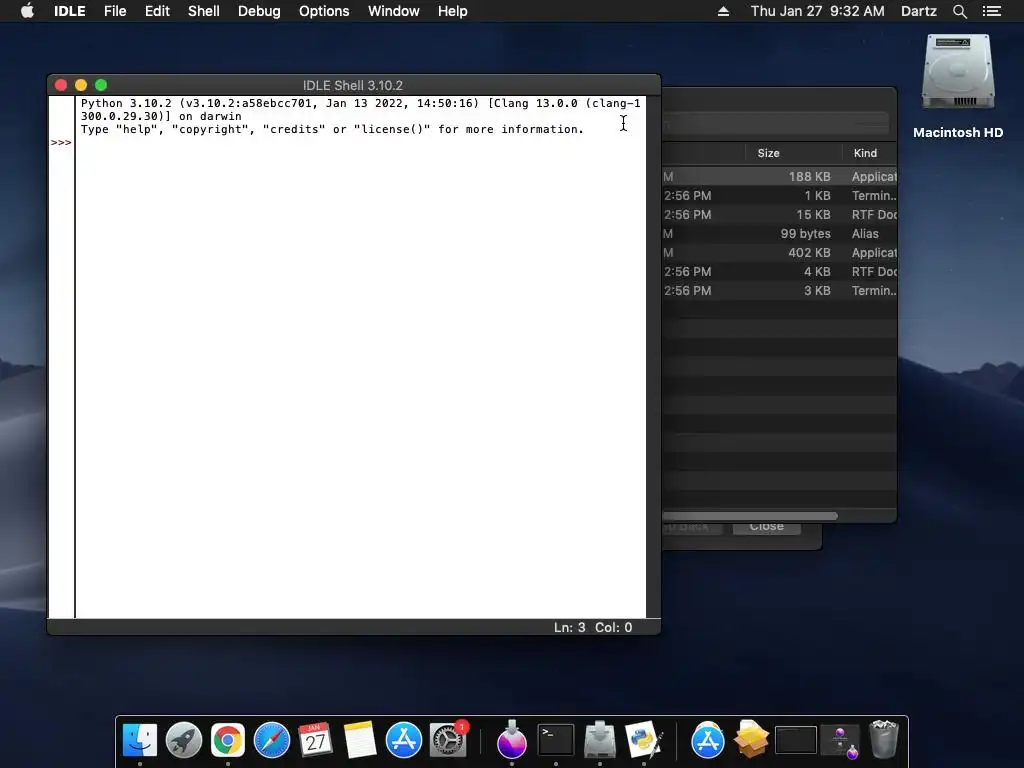Maximize the IDLE Shell with green button
This screenshot has width=1024, height=768.
click(101, 85)
